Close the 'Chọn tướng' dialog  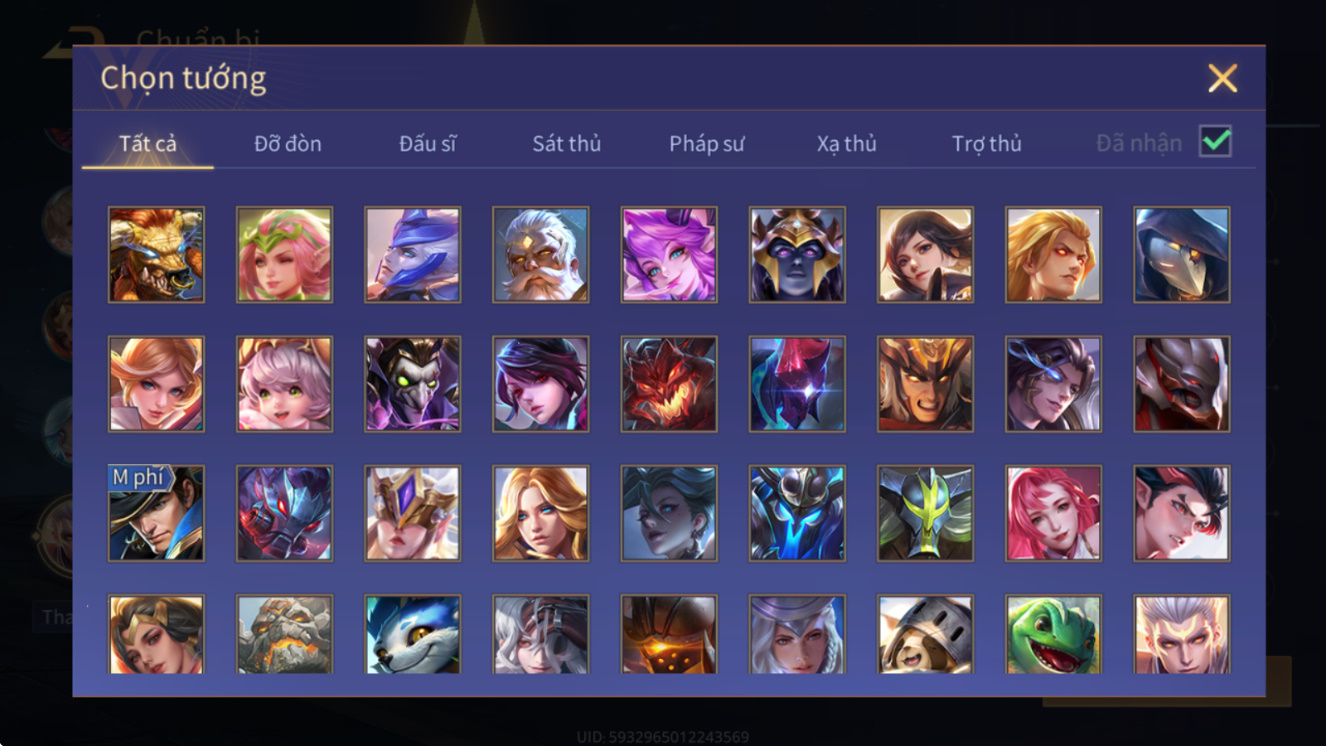click(1222, 78)
